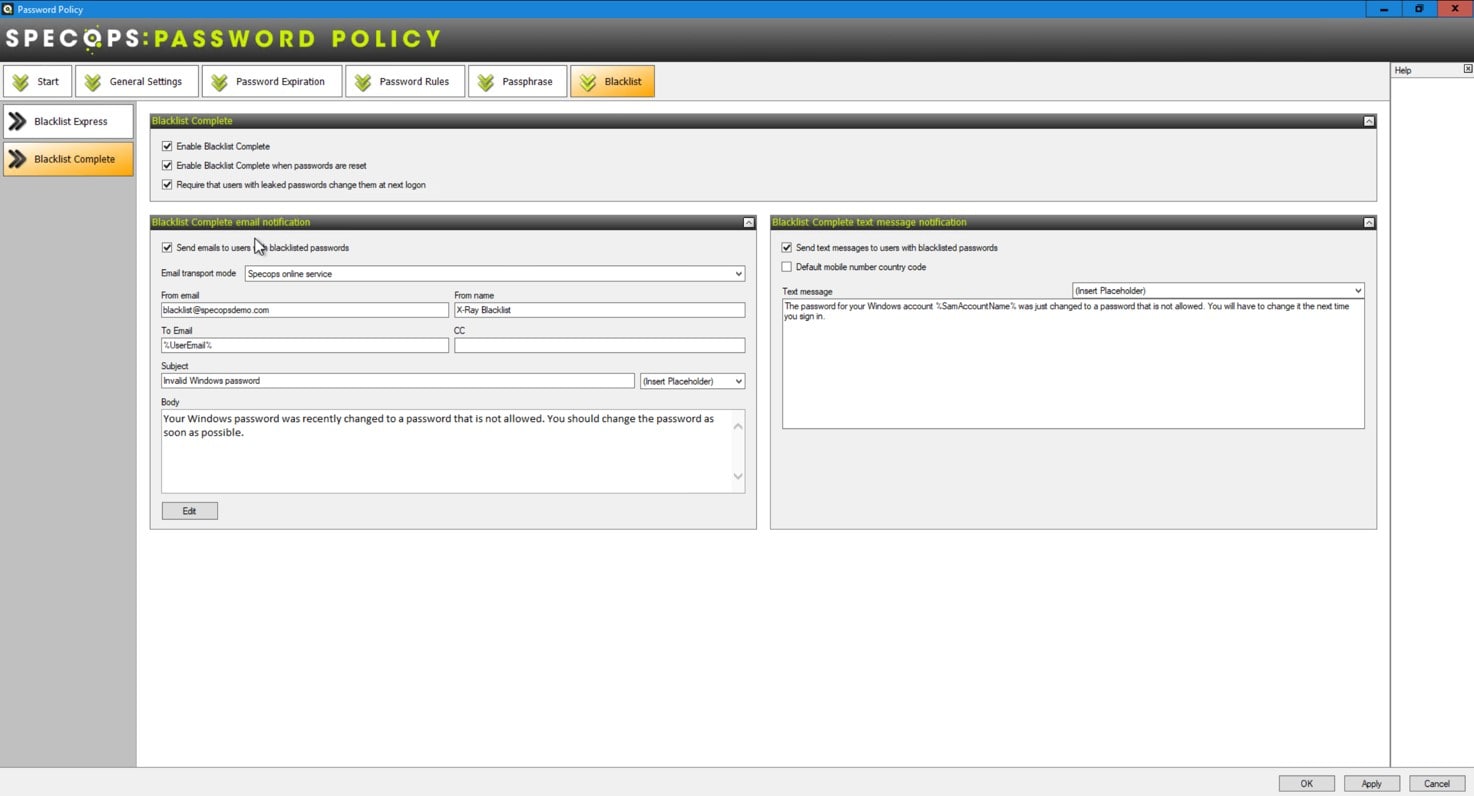Click the green arrow icon on Start tab
Screen dimensions: 1474x796
[x=22, y=81]
